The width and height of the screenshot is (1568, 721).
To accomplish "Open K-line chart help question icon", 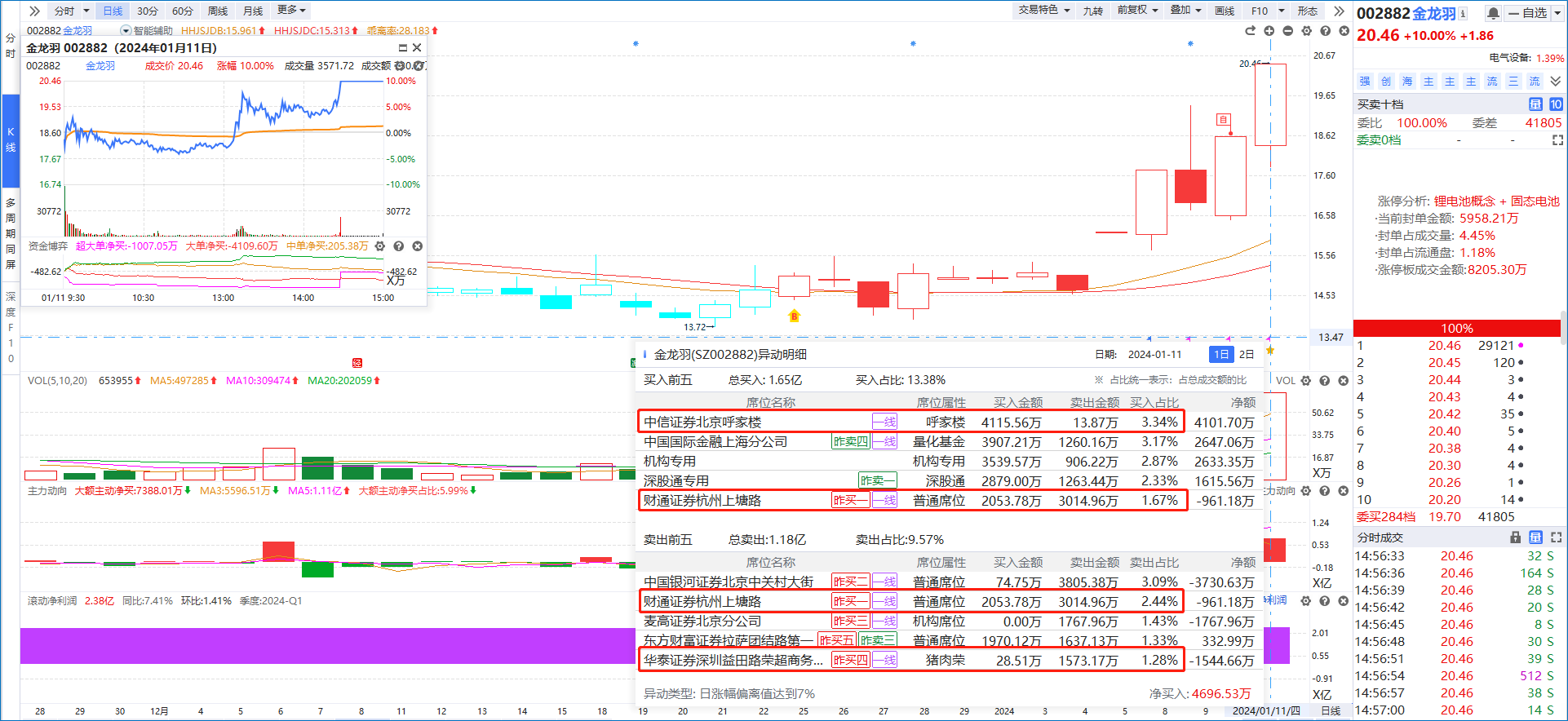I will [1325, 31].
